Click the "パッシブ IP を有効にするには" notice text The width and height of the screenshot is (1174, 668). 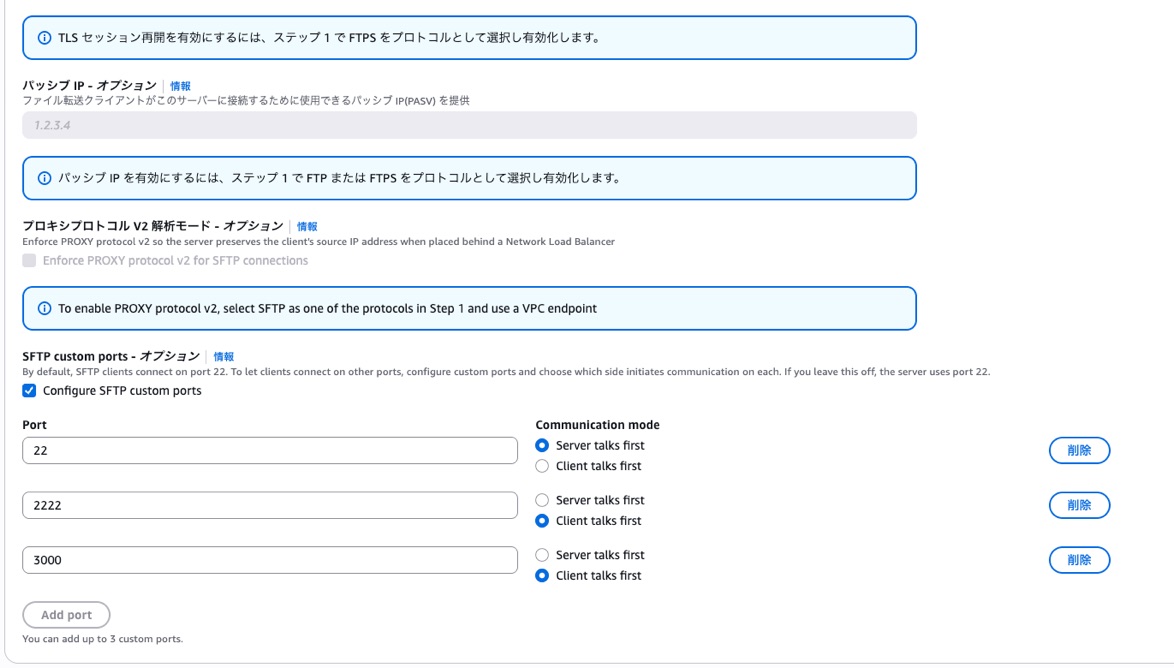340,178
